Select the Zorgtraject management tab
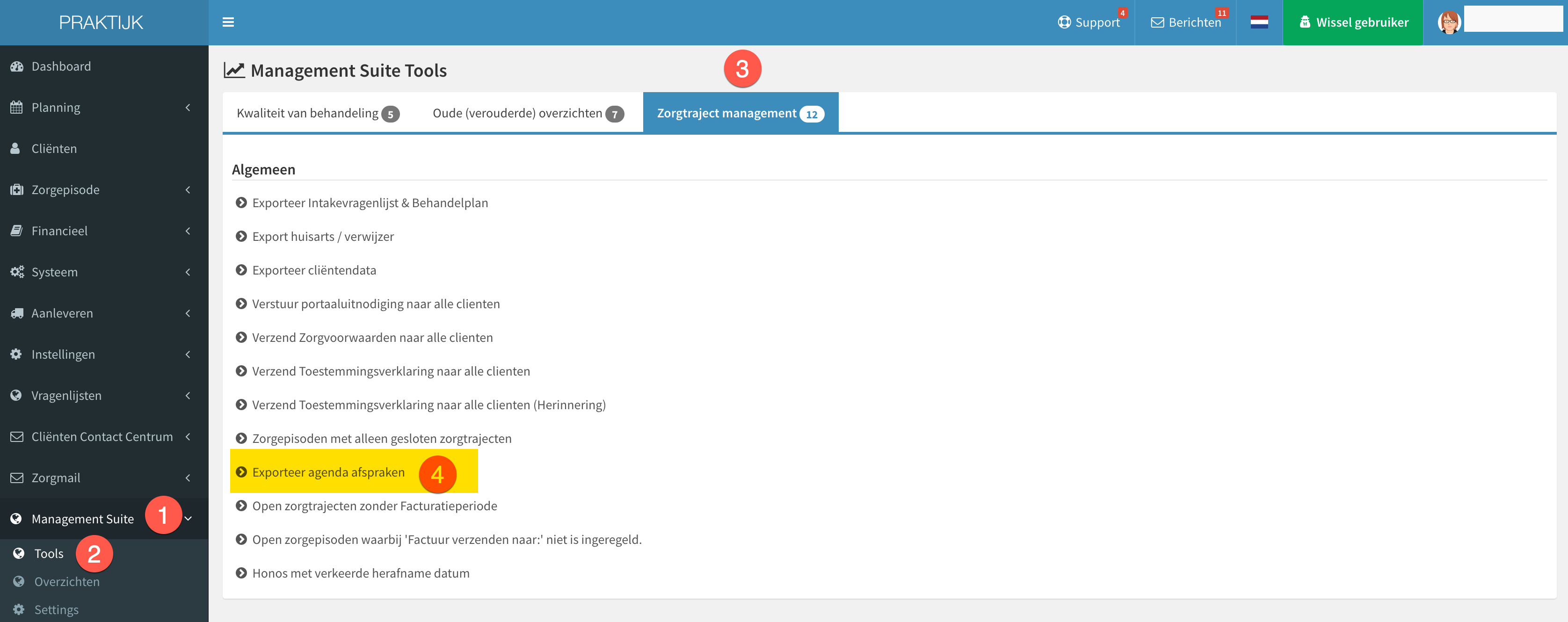Viewport: 1568px width, 622px height. click(740, 113)
